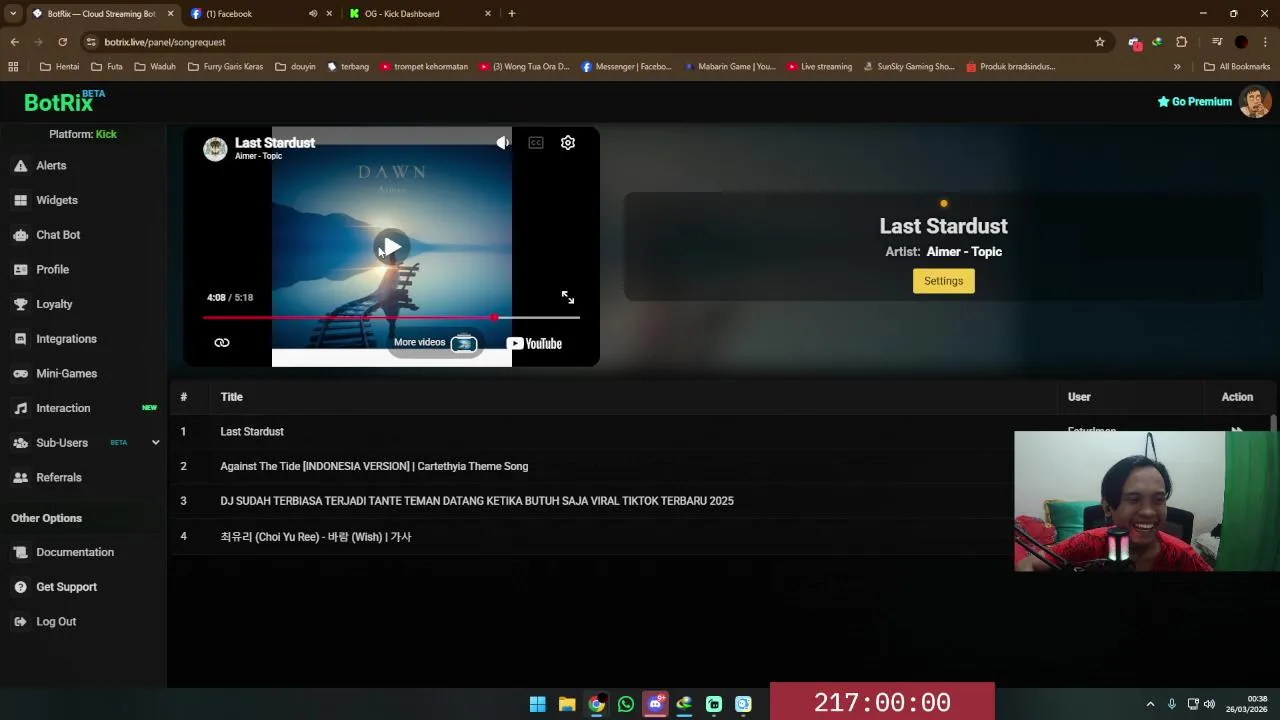
Task: Click the Action column header
Action: pos(1237,397)
